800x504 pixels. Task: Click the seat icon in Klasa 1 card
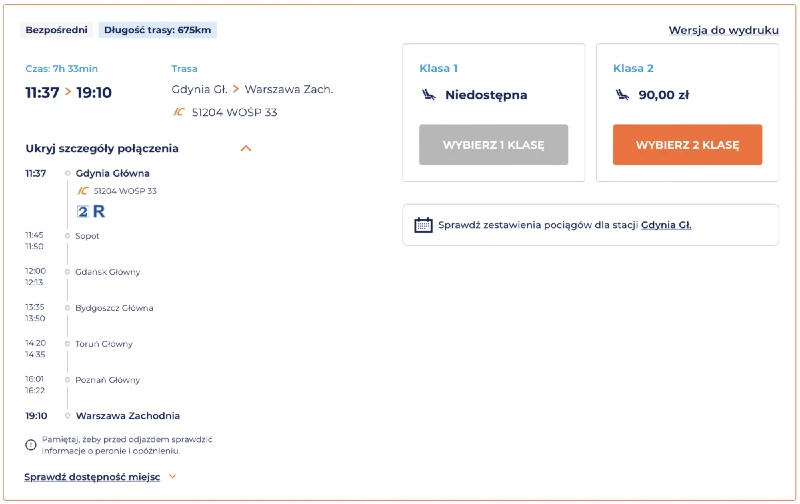[x=428, y=95]
